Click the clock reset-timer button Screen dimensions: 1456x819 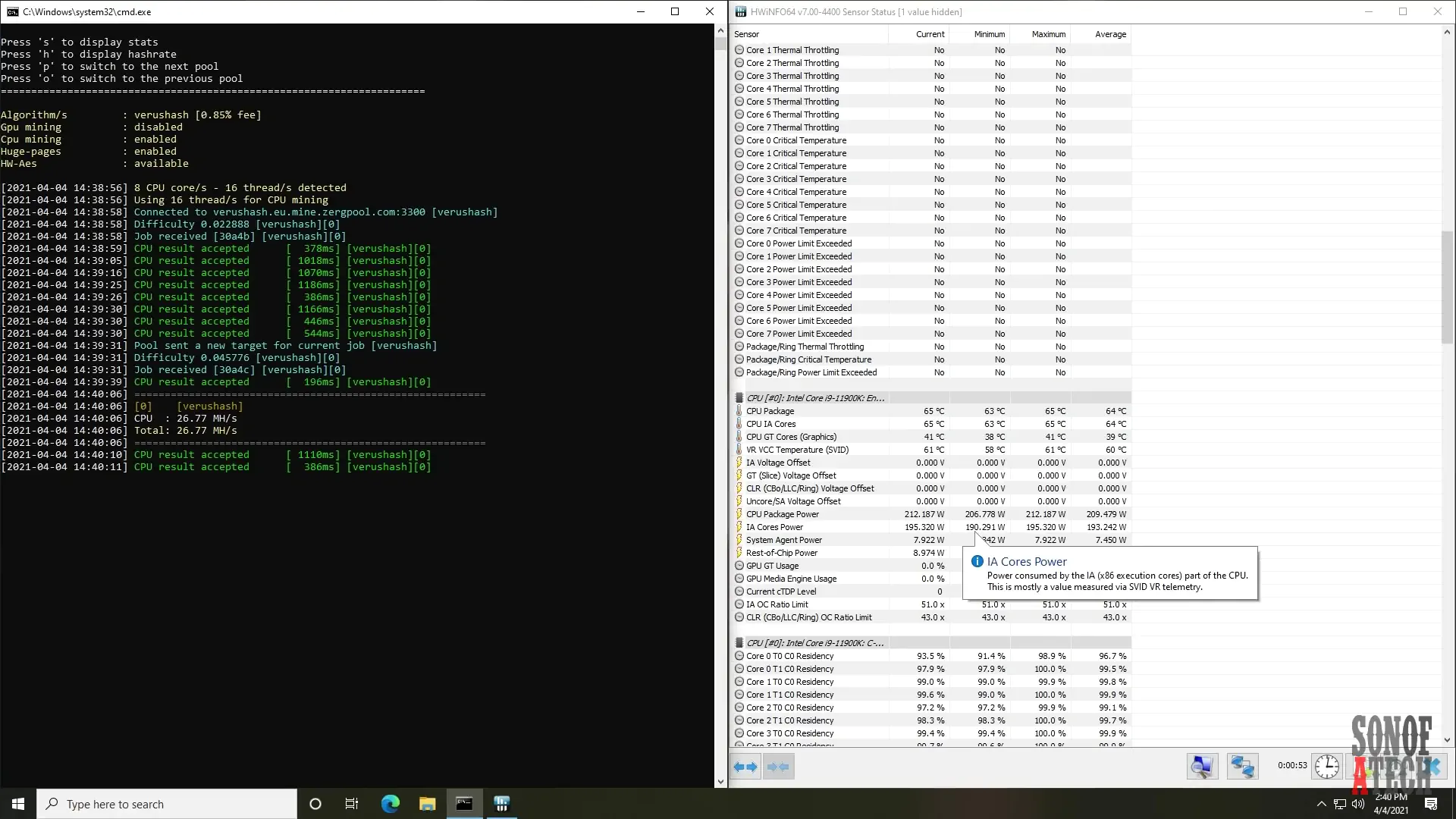[x=1326, y=767]
